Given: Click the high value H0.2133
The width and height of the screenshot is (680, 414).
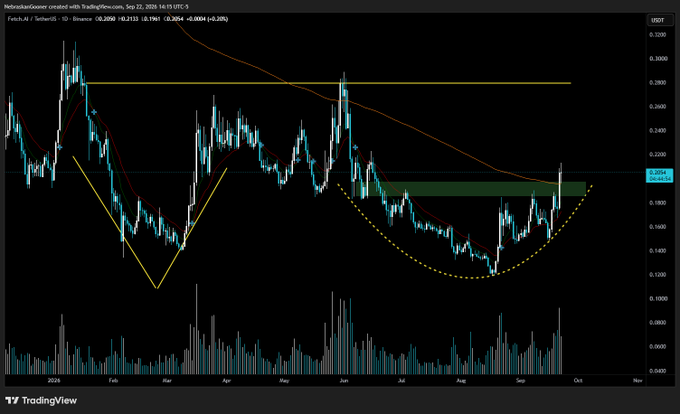Looking at the screenshot, I should click(129, 19).
